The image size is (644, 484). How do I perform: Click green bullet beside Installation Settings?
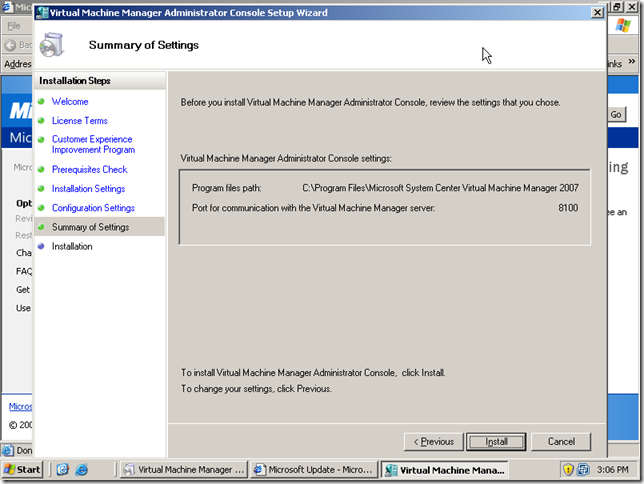point(41,188)
